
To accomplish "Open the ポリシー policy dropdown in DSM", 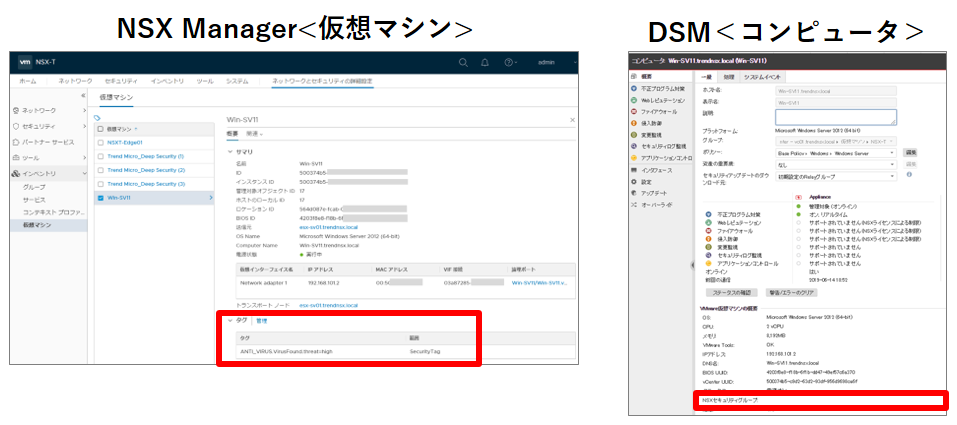I will pyautogui.click(x=836, y=153).
